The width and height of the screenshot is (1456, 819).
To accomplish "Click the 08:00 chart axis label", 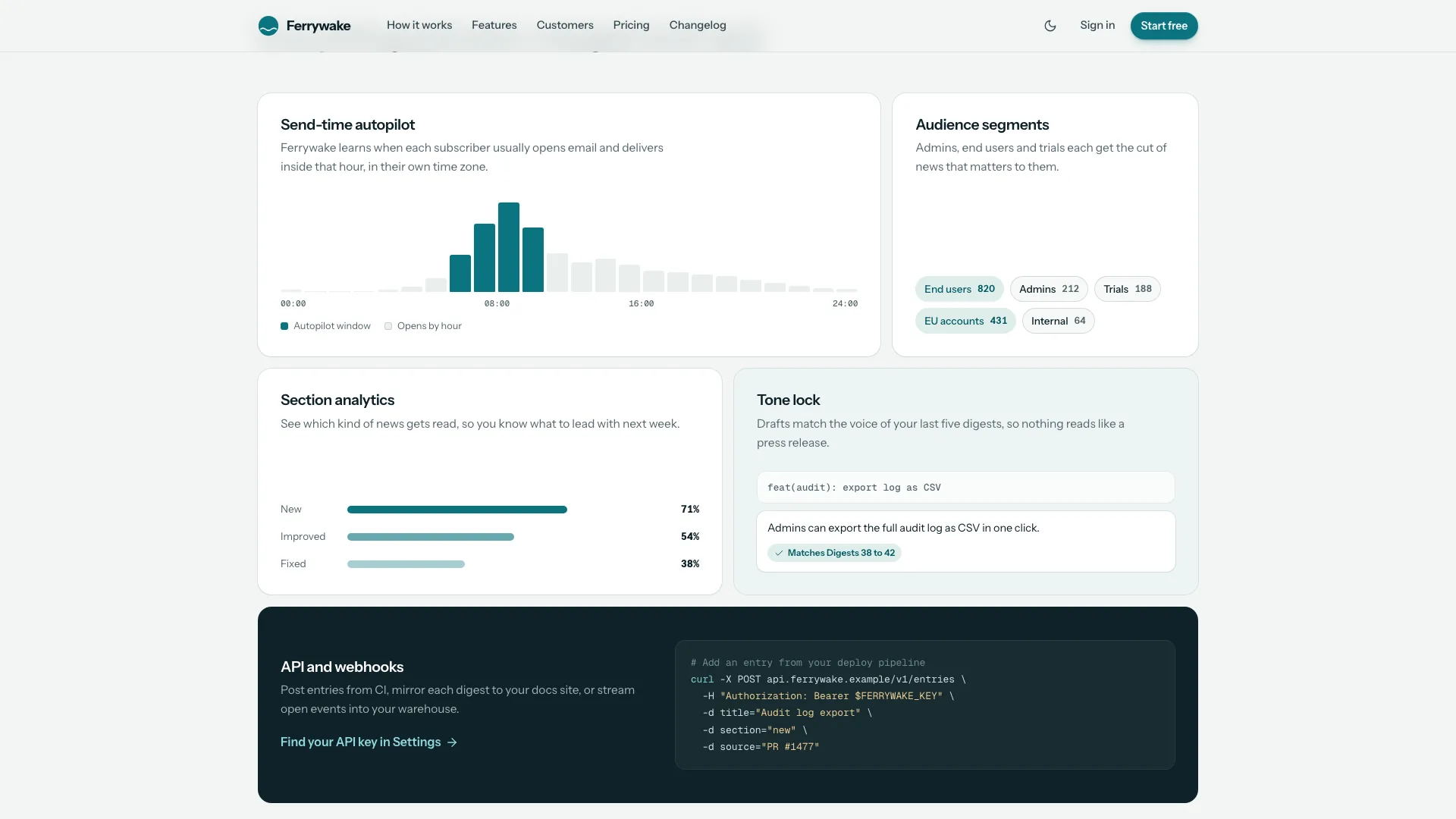I will pos(497,303).
